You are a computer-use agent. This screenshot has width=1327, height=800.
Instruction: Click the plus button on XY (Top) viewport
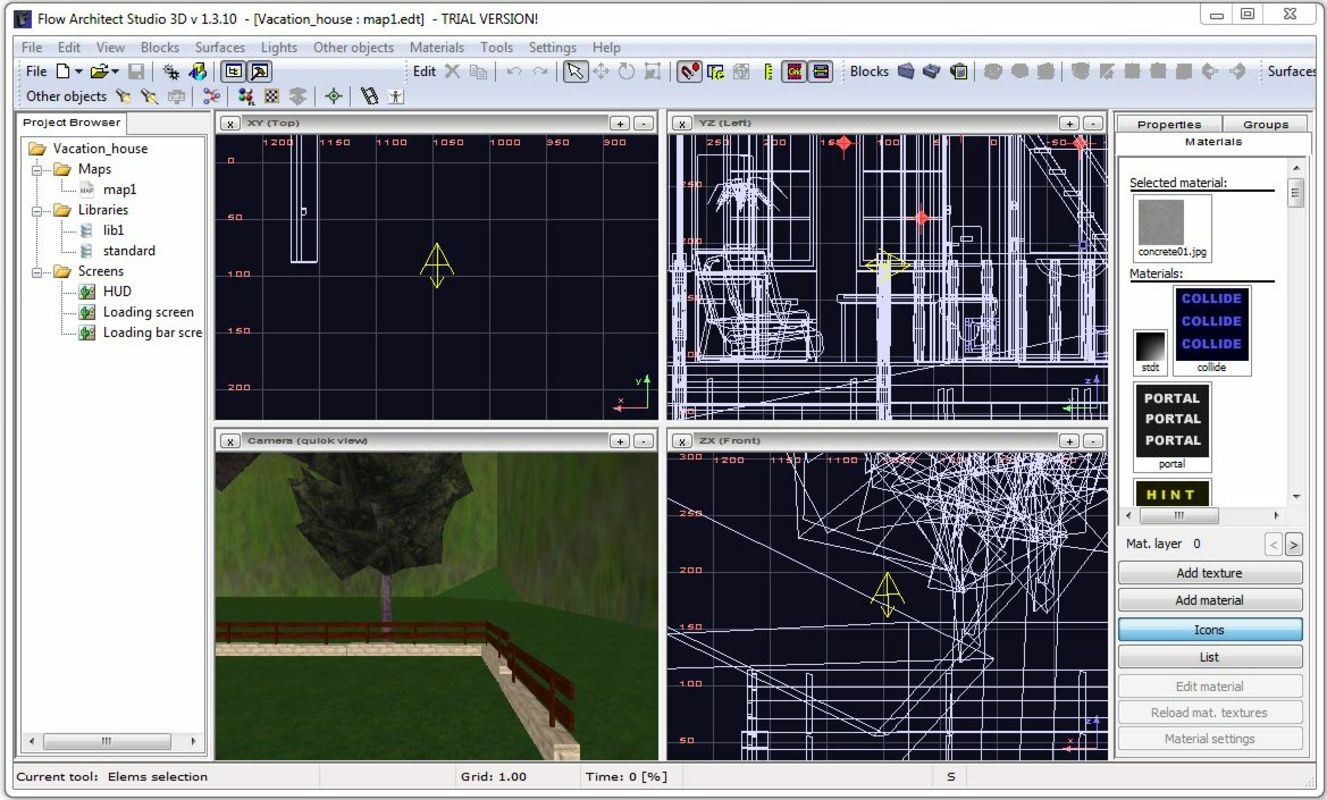[620, 123]
